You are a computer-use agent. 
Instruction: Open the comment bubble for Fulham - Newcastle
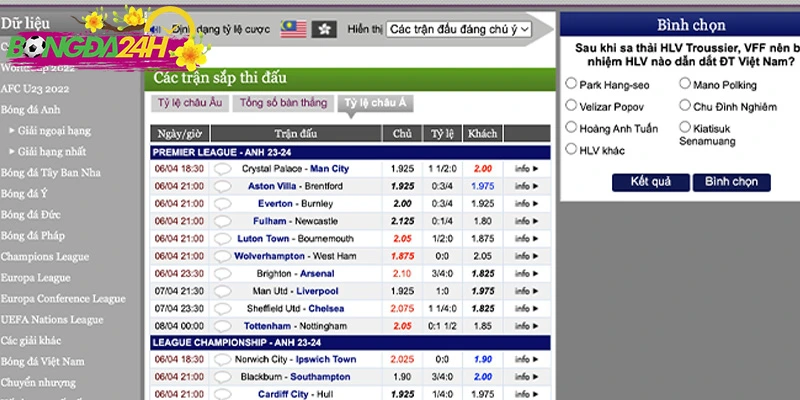click(x=222, y=221)
